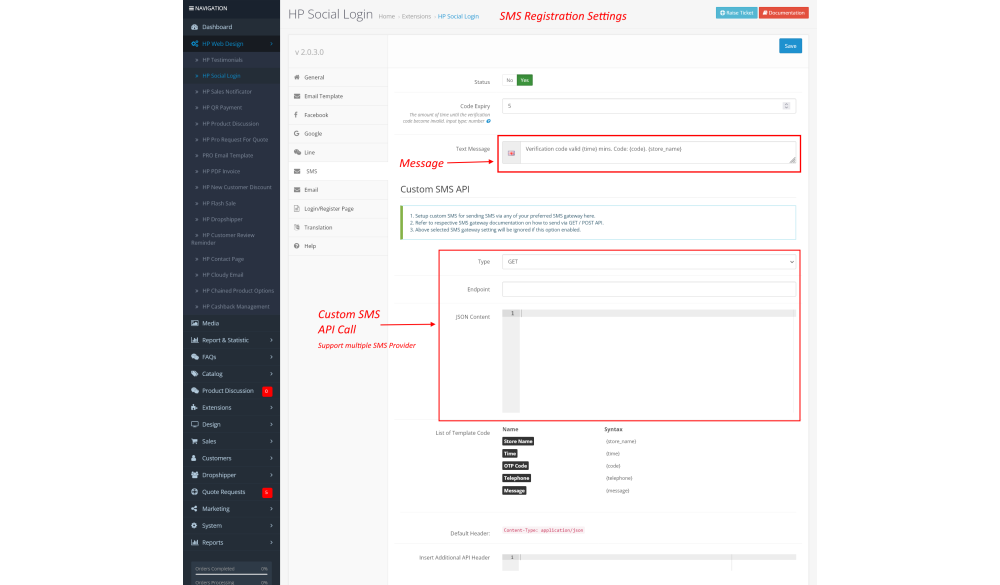This screenshot has width=1000, height=585.
Task: Click the Code Expiry number stepper
Action: (786, 107)
